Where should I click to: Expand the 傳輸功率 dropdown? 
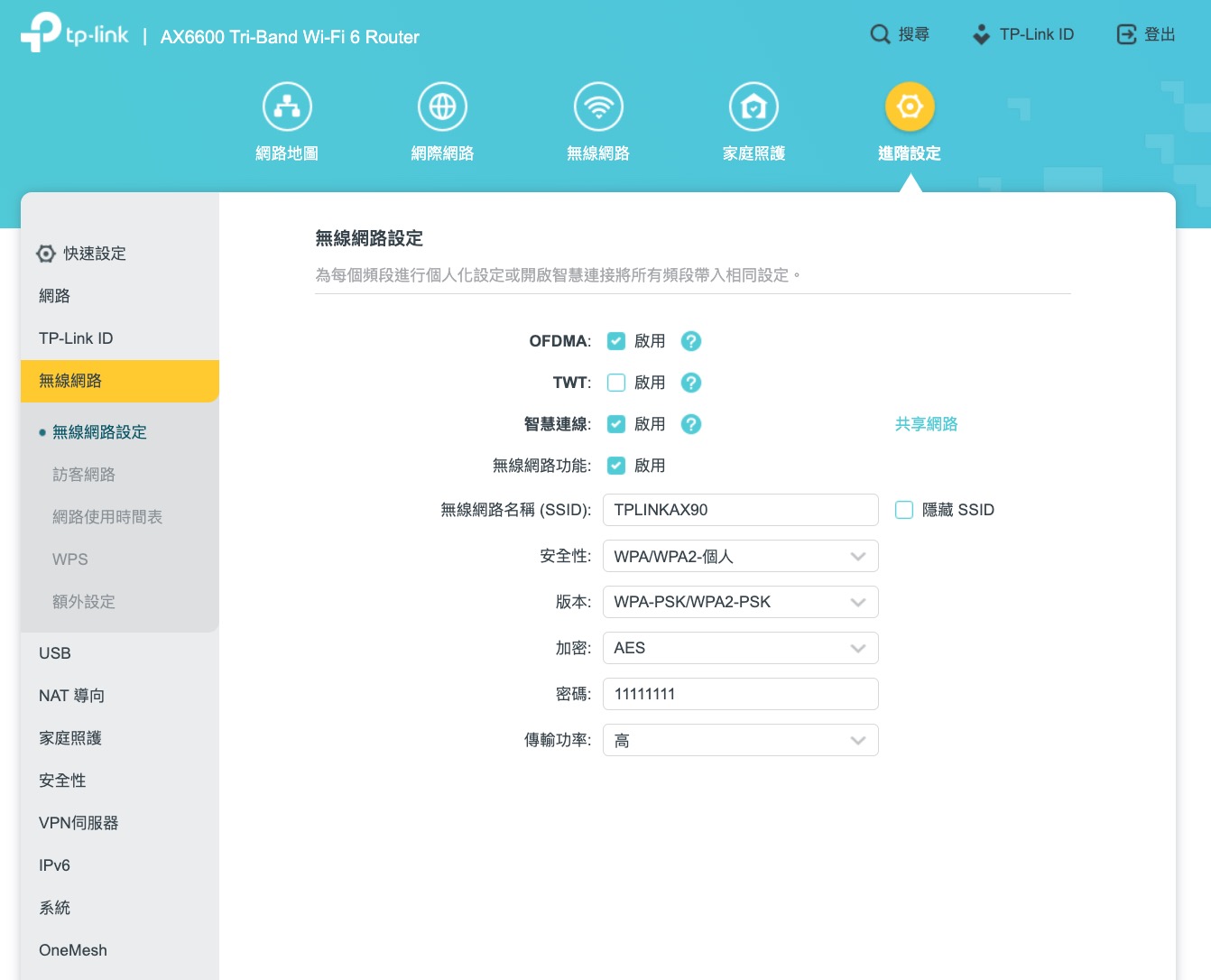[x=740, y=740]
